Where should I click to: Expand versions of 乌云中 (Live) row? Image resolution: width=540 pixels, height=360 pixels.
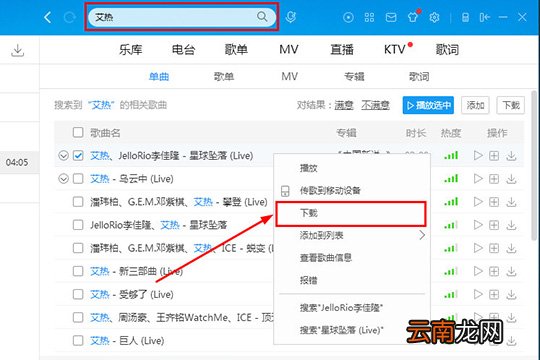click(63, 179)
